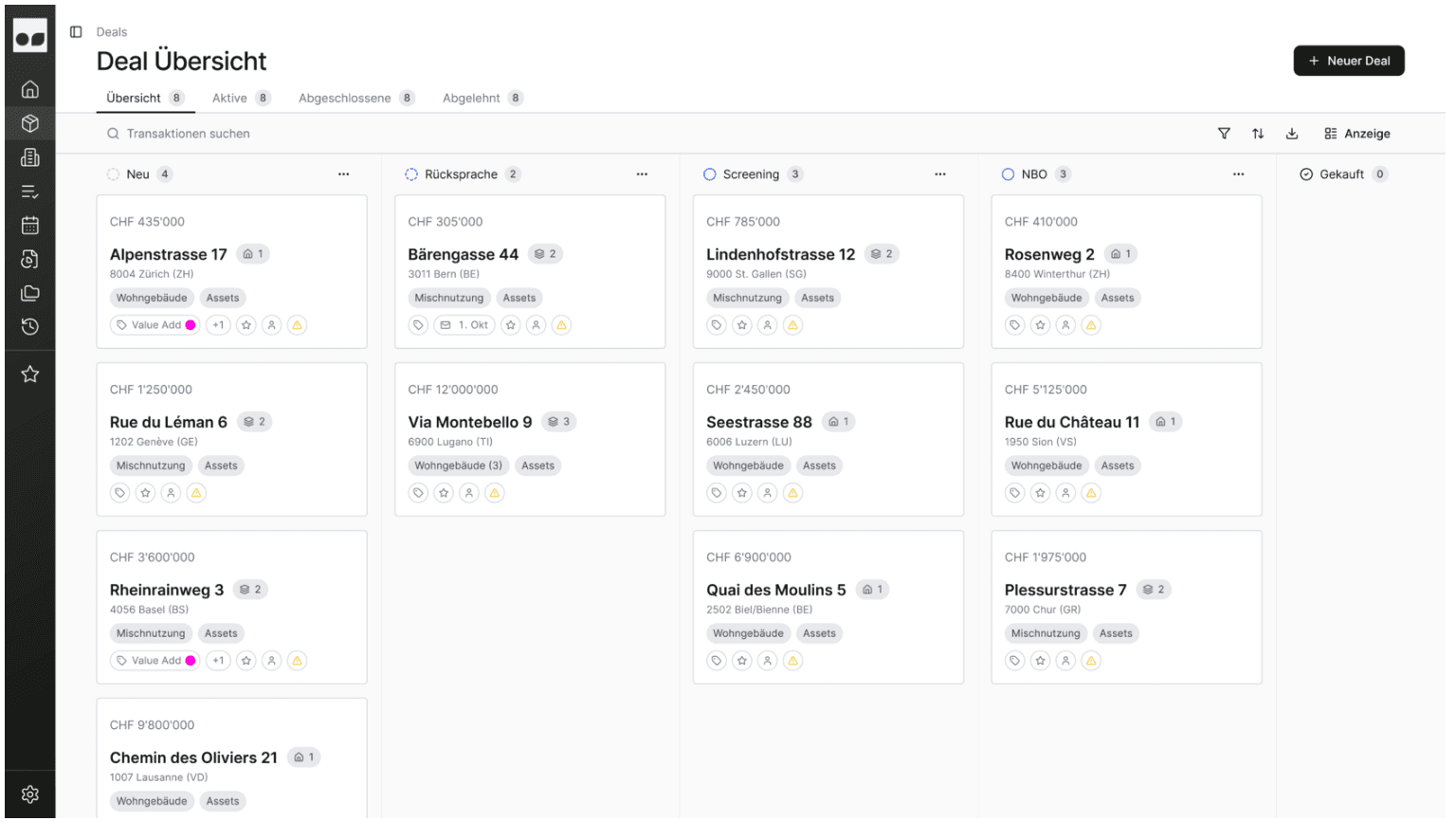Open the Neu column more-options menu
1456x821 pixels.
click(x=344, y=174)
